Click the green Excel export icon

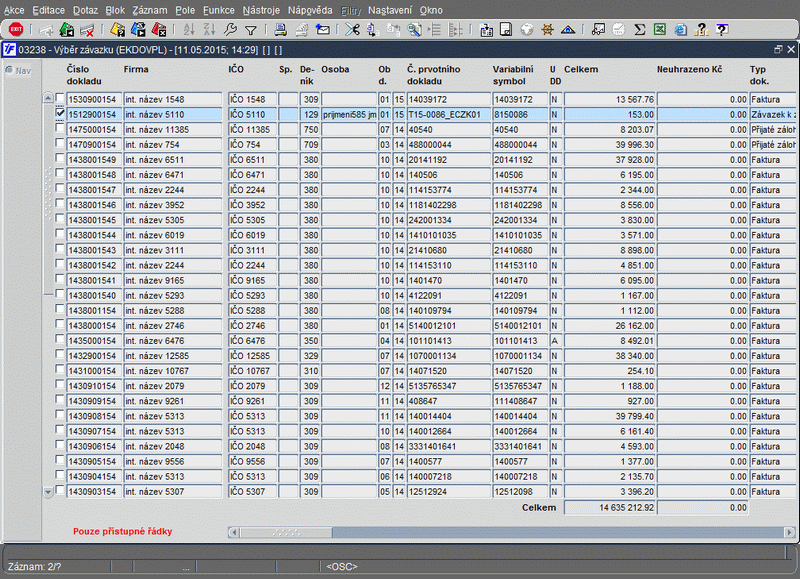(x=660, y=30)
